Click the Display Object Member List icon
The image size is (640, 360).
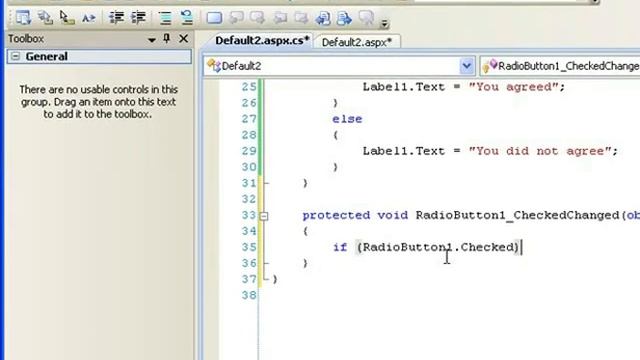pos(23,18)
